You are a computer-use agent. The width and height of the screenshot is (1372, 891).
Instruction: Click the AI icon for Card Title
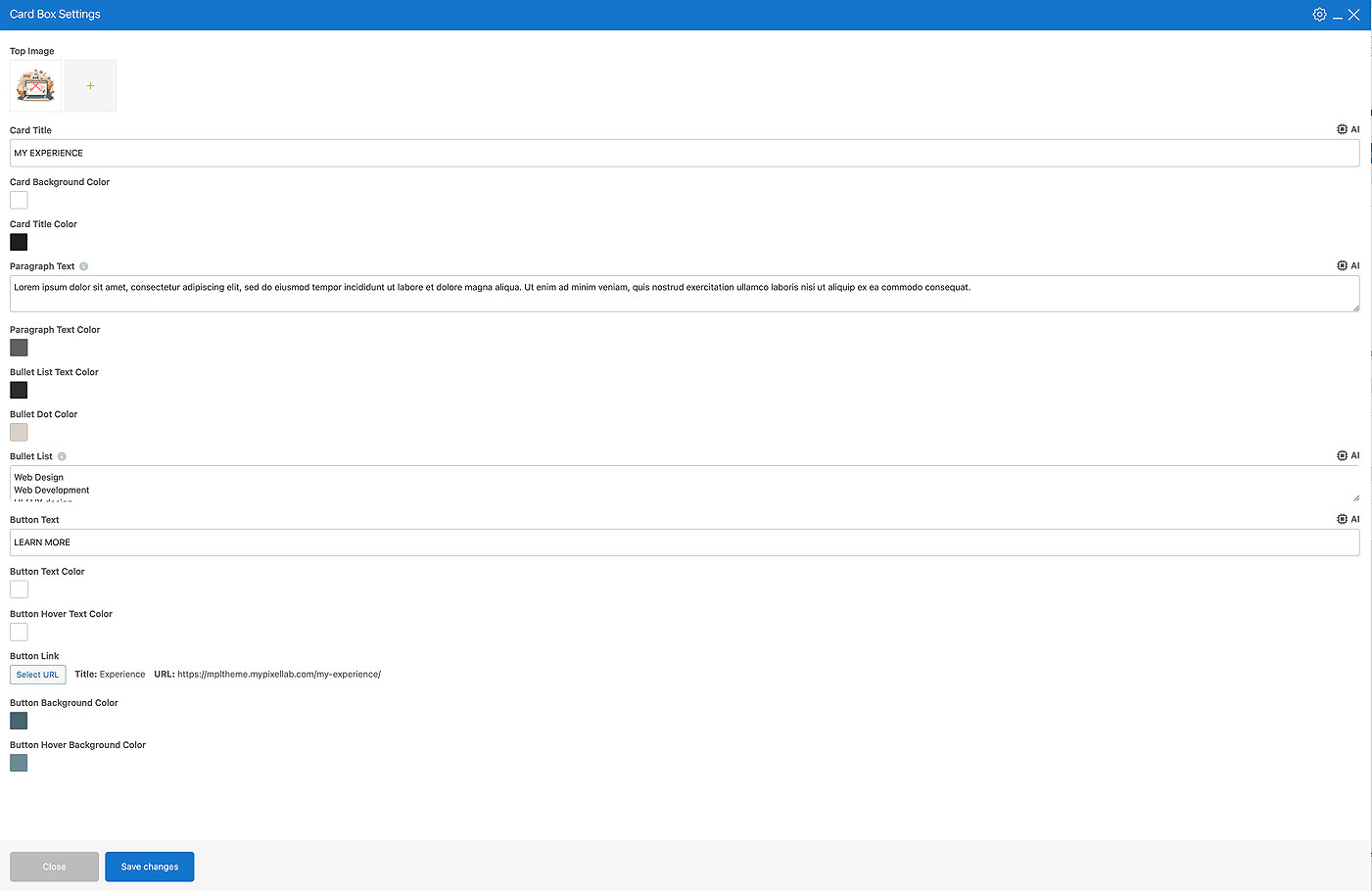coord(1348,129)
